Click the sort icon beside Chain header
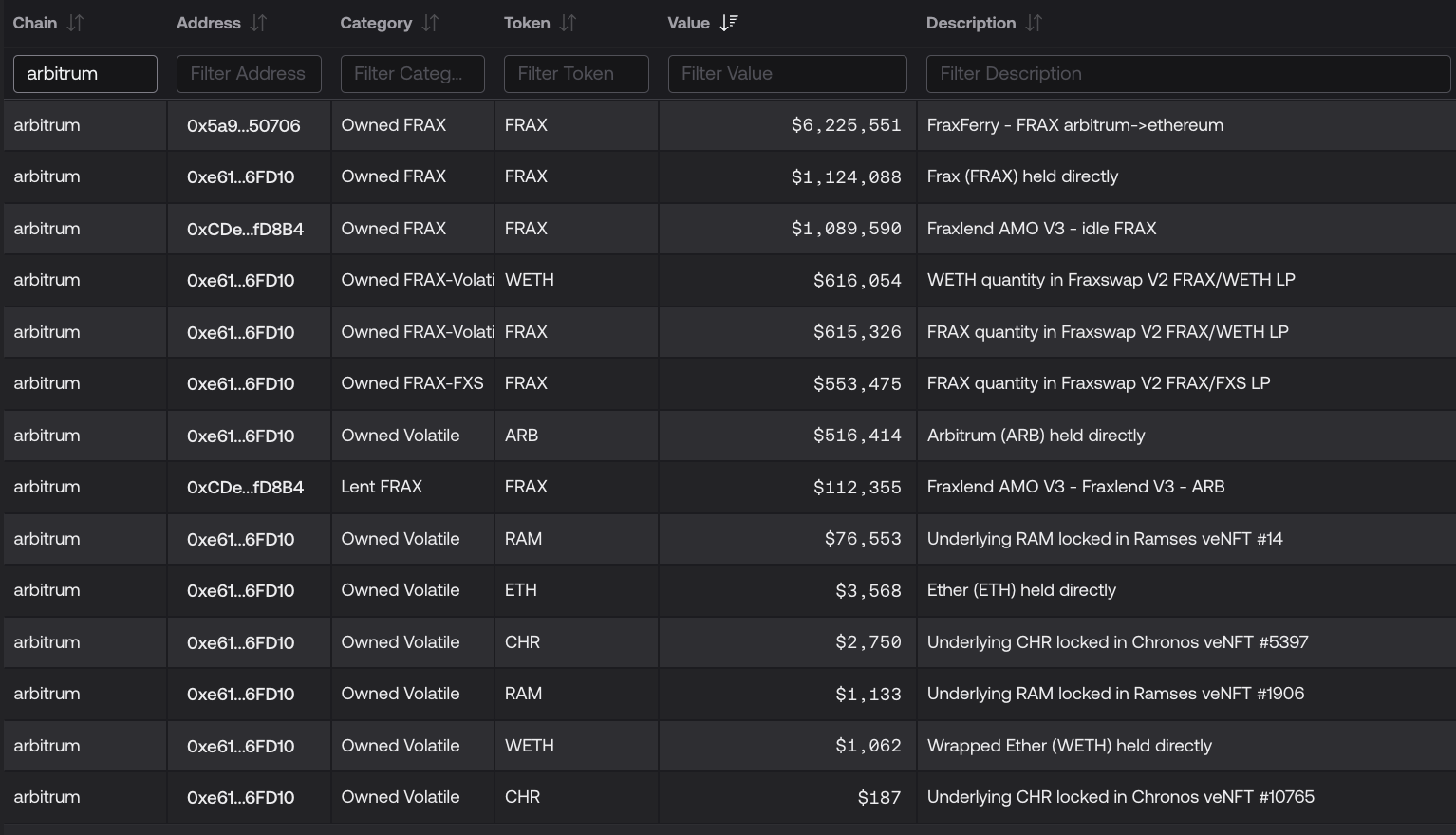1456x835 pixels. click(x=75, y=23)
